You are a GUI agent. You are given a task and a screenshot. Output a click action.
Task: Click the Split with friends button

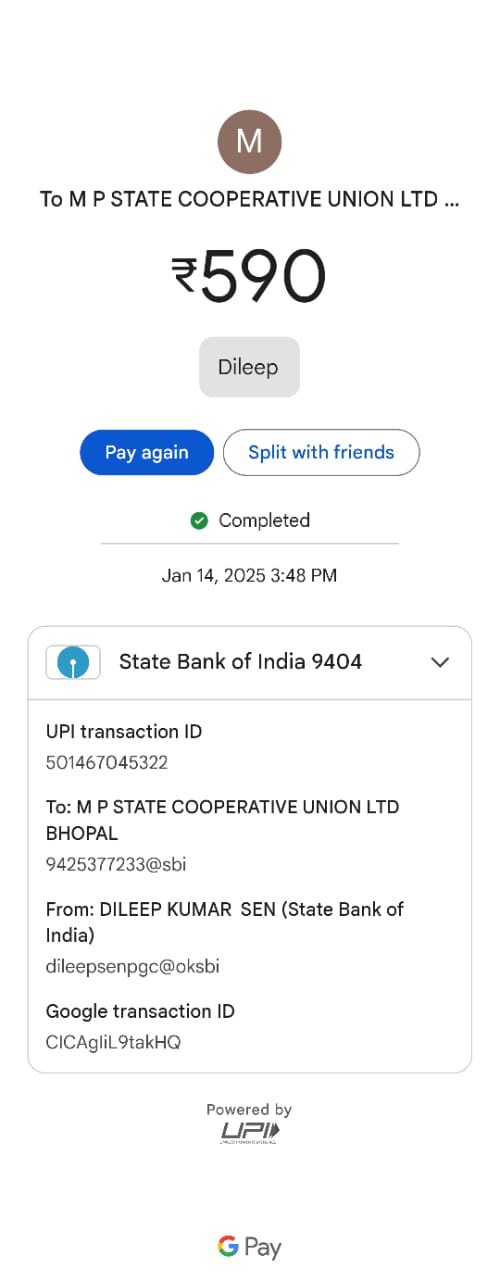click(x=321, y=452)
